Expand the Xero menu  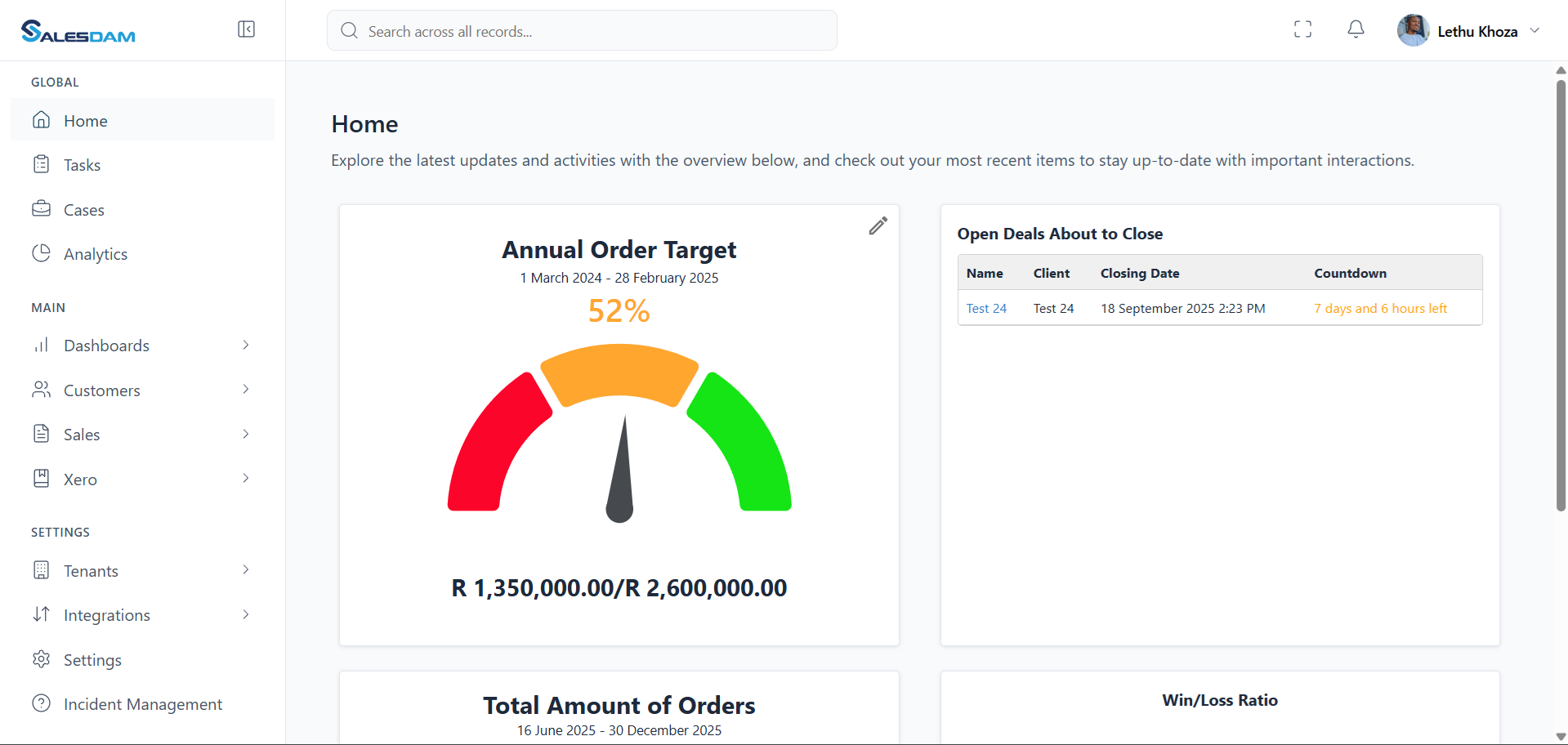coord(245,479)
